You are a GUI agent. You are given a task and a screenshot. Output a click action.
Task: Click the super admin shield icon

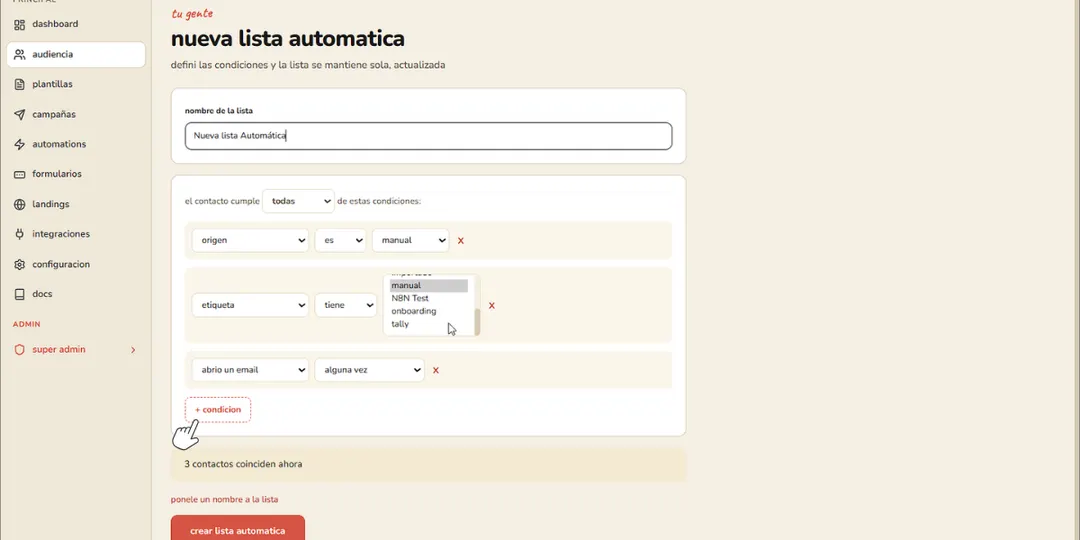pyautogui.click(x=19, y=350)
